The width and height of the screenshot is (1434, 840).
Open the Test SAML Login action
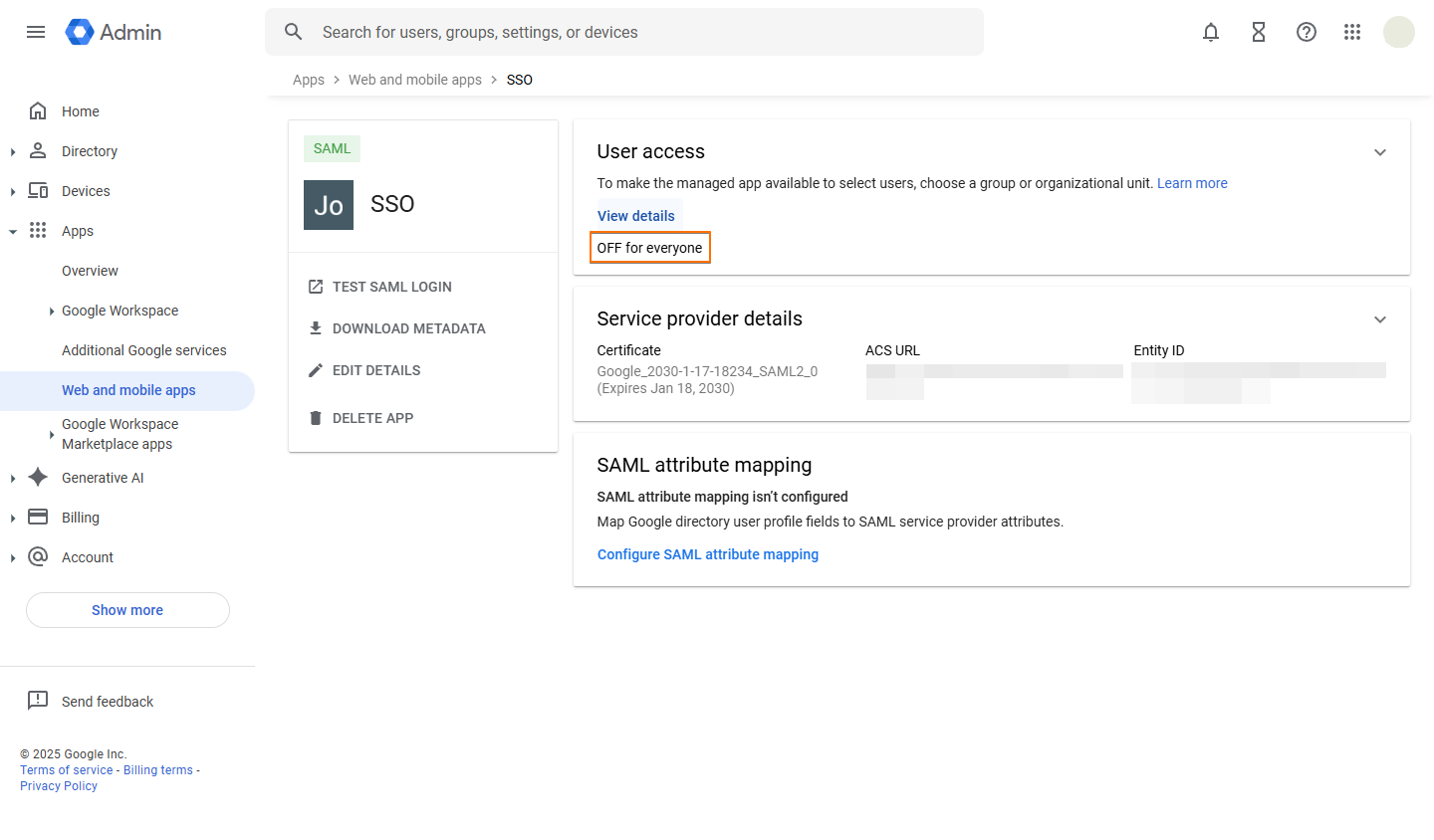pyautogui.click(x=379, y=287)
